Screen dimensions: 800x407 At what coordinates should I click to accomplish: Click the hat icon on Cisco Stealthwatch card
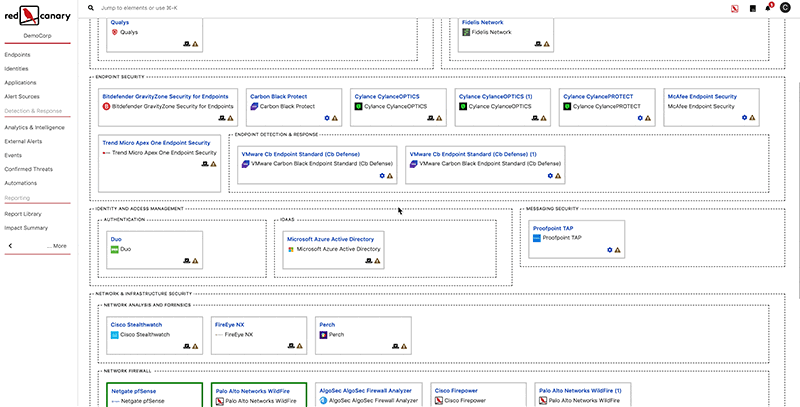click(187, 346)
